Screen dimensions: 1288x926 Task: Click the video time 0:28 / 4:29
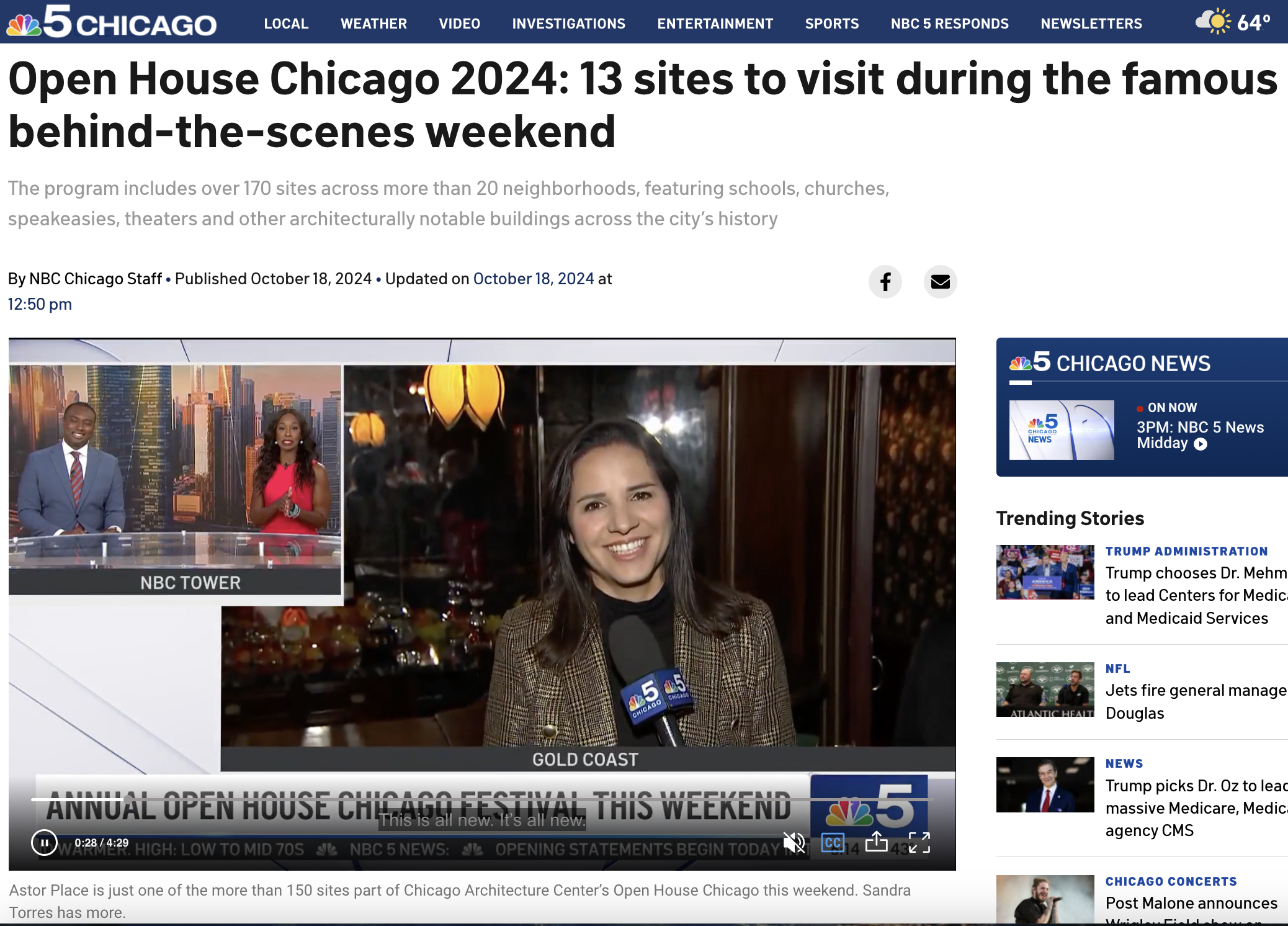(102, 843)
